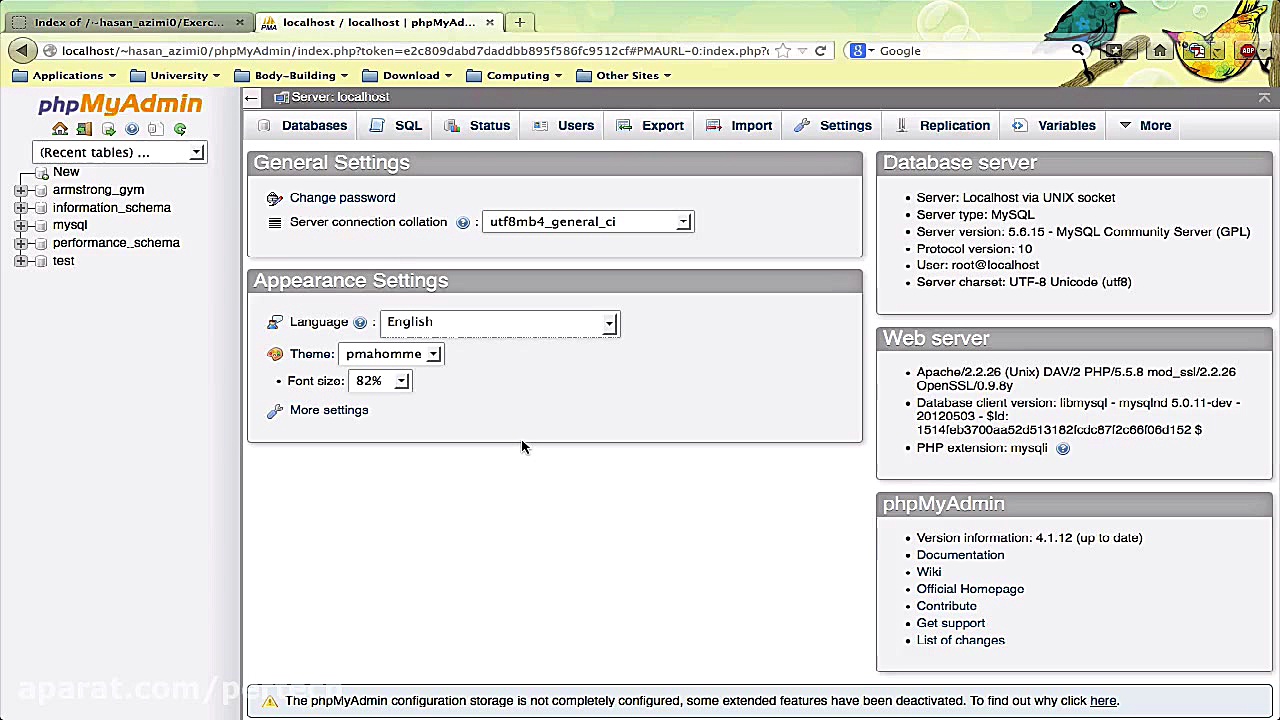Open the Contribute link
Viewport: 1280px width, 720px height.
click(946, 606)
